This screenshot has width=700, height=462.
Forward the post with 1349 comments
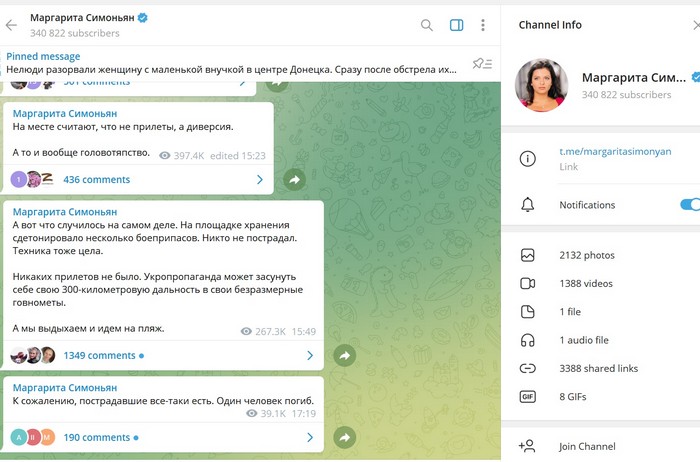344,355
